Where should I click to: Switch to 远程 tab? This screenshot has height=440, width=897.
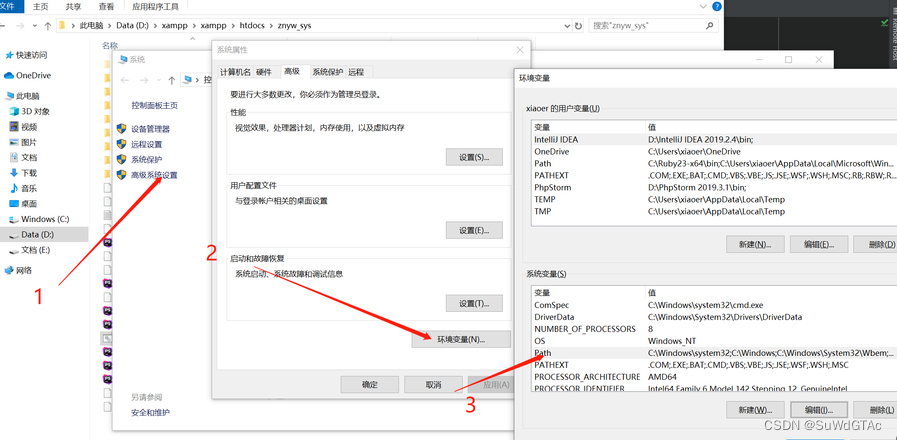coord(355,72)
